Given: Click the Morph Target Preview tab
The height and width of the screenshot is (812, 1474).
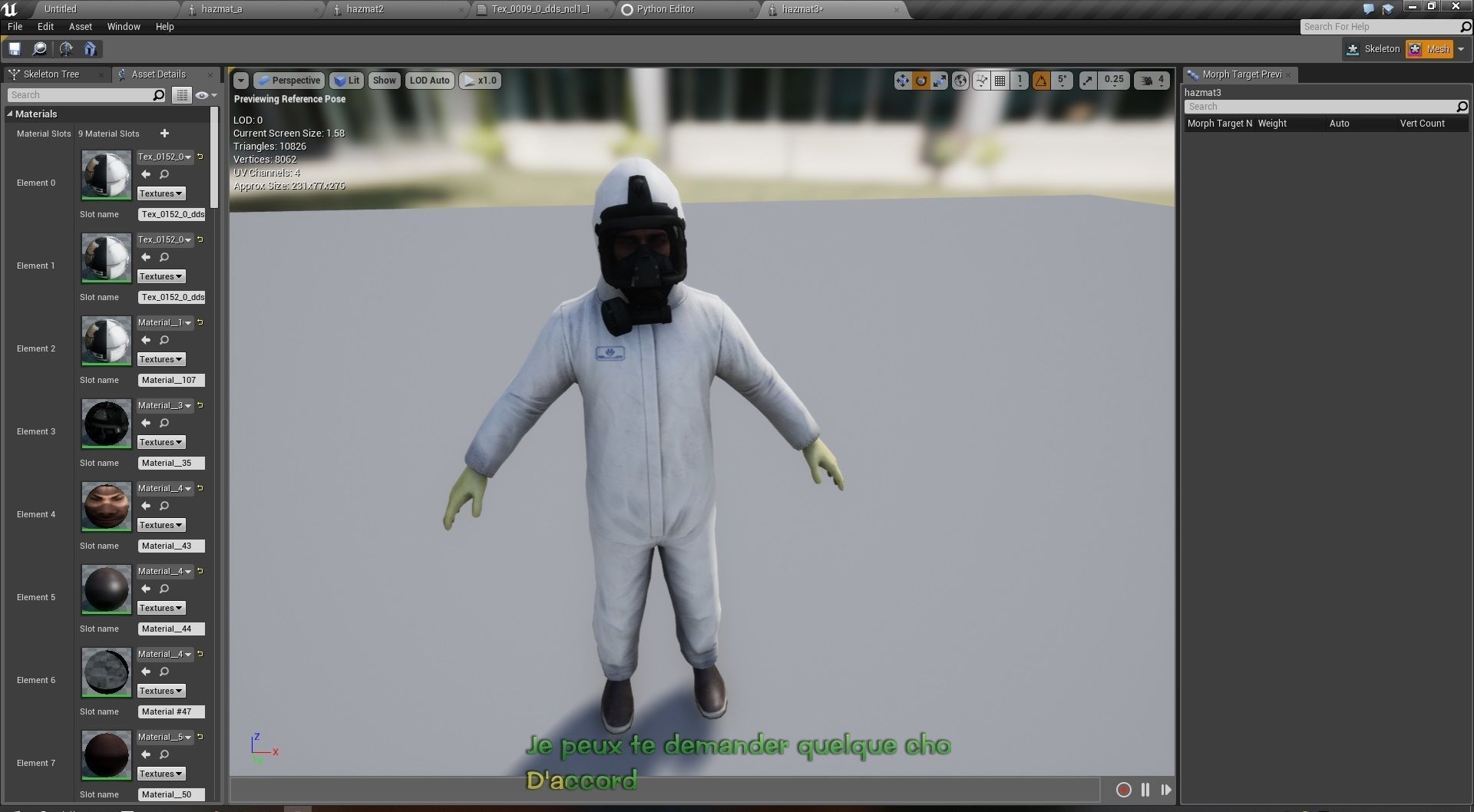Looking at the screenshot, I should pos(1241,74).
